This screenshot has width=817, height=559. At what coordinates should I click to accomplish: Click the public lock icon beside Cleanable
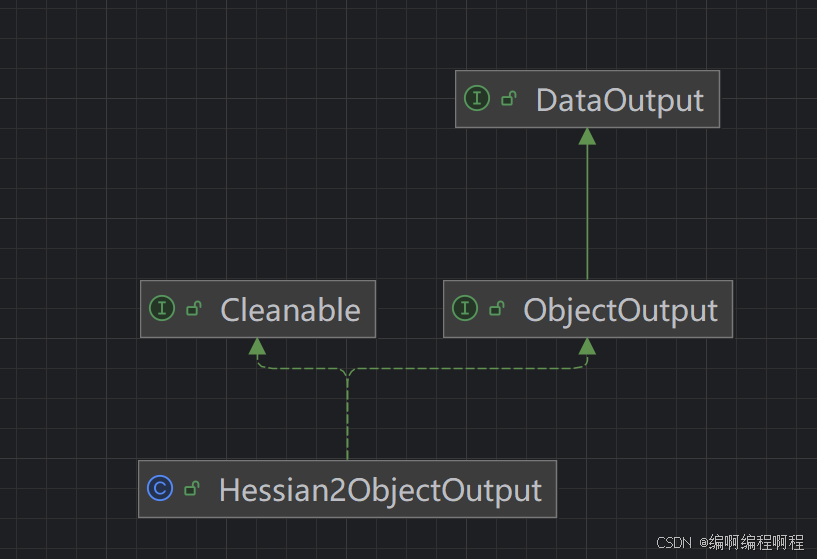point(194,308)
